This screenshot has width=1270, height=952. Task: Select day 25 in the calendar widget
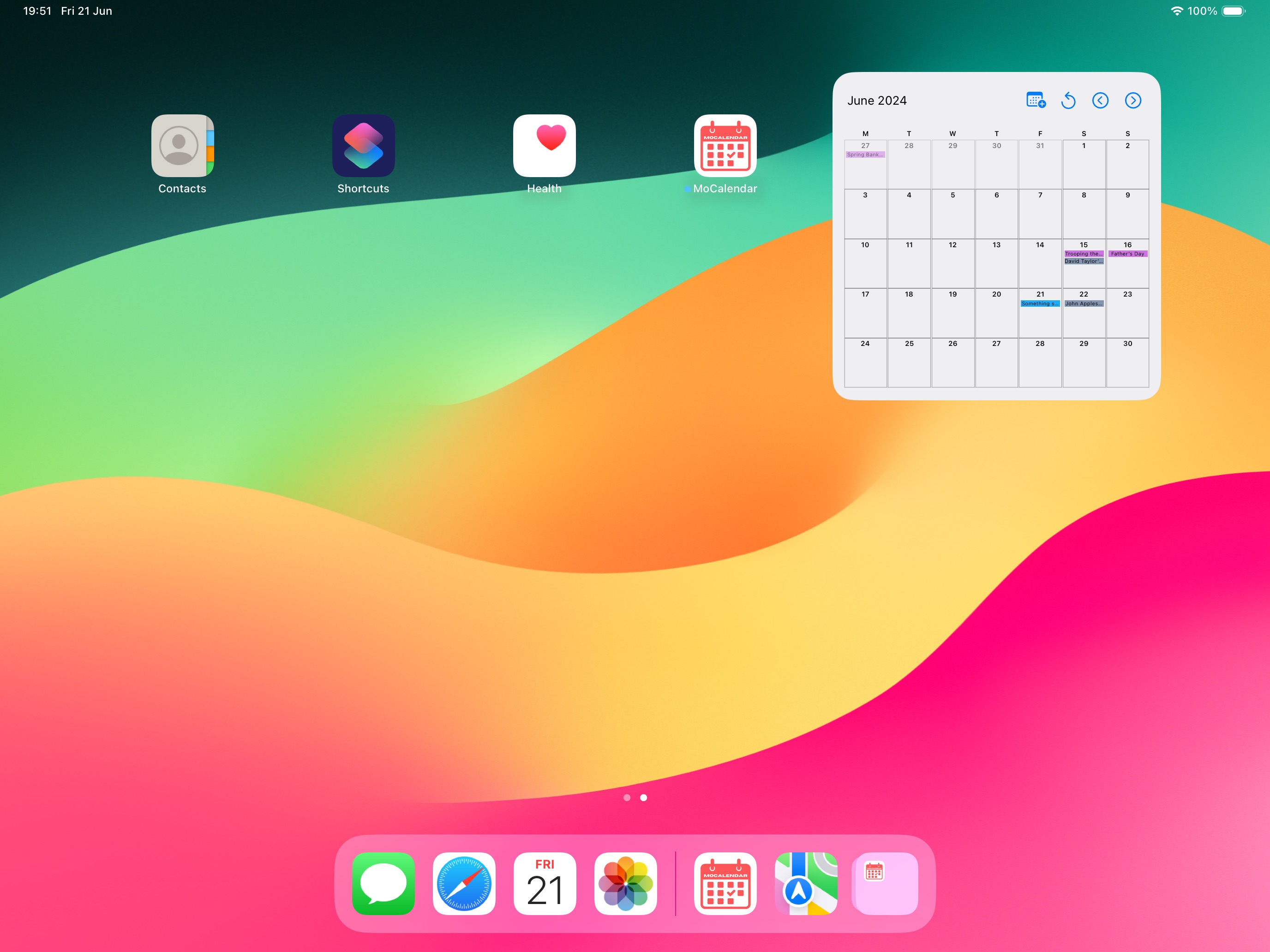pyautogui.click(x=909, y=362)
